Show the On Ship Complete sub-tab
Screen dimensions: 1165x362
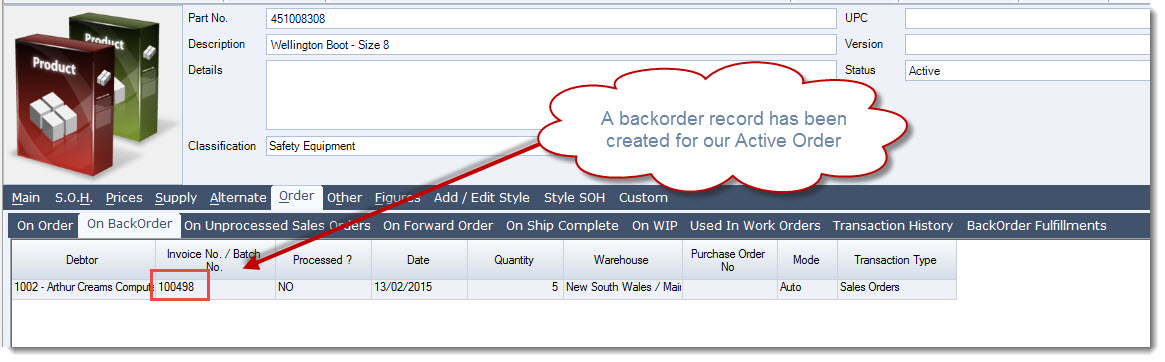pyautogui.click(x=562, y=225)
